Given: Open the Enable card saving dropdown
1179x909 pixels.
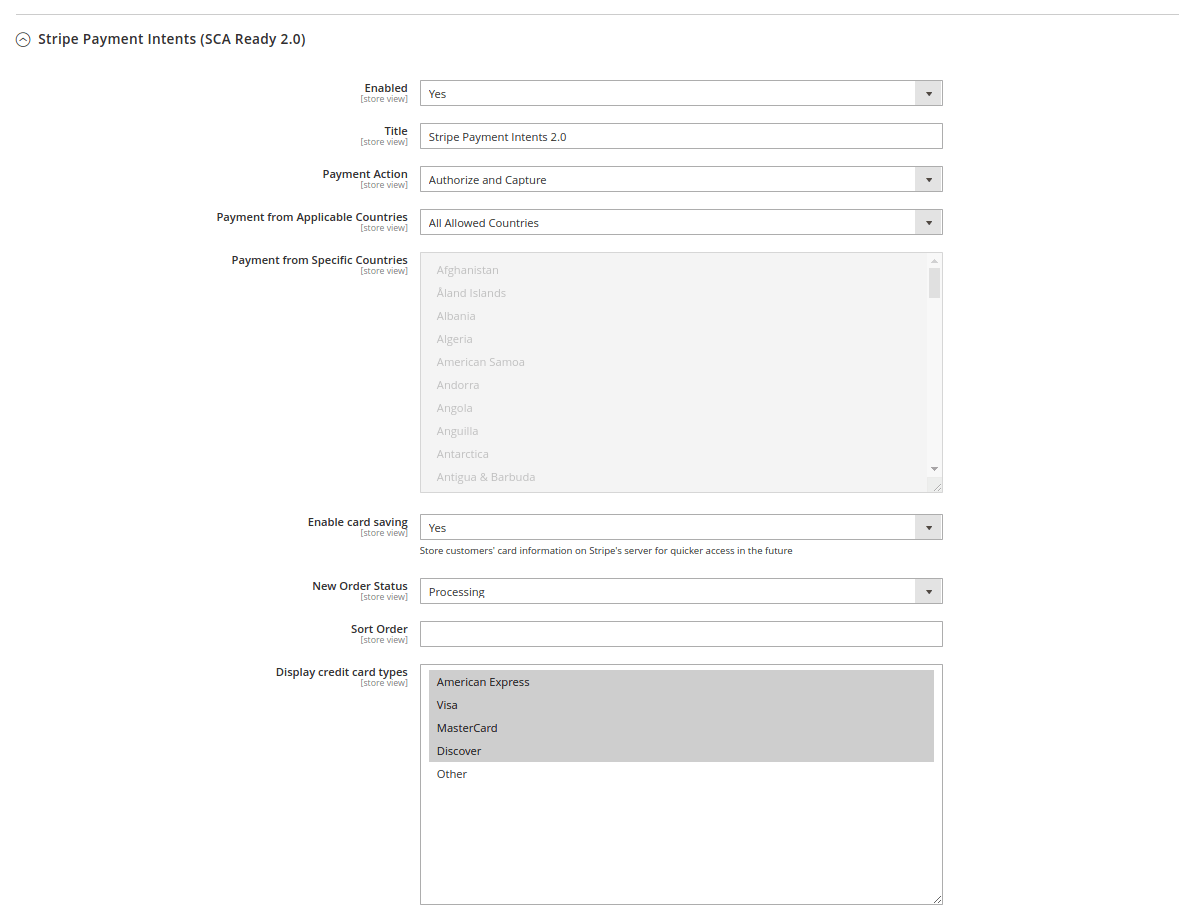Looking at the screenshot, I should (x=680, y=527).
